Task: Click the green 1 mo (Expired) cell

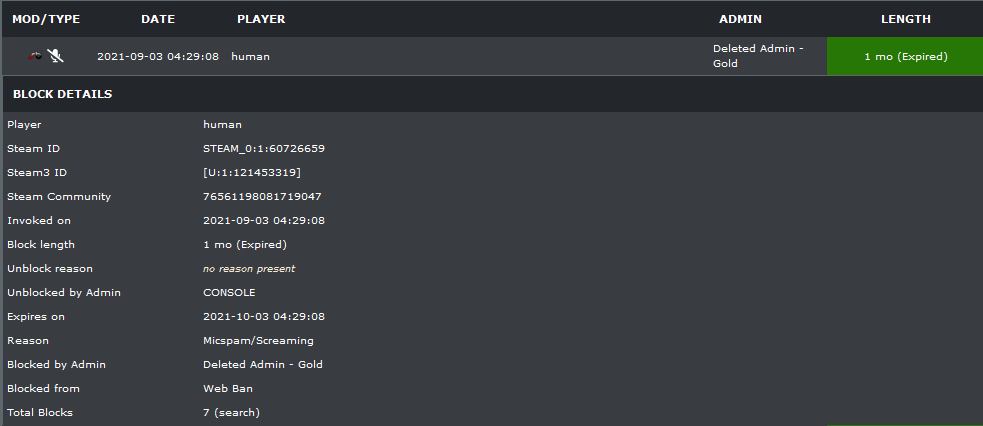Action: pyautogui.click(x=905, y=56)
